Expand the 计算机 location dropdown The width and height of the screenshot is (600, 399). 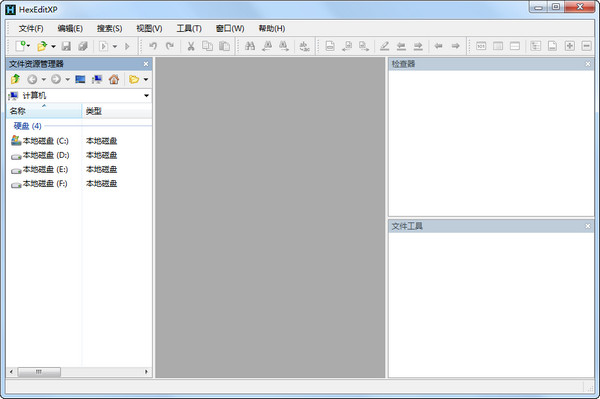(x=146, y=95)
